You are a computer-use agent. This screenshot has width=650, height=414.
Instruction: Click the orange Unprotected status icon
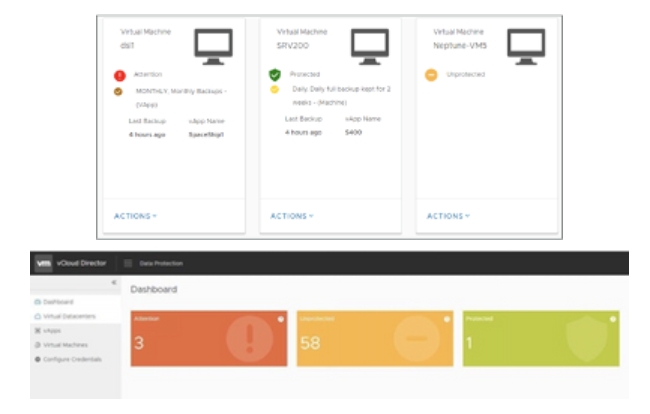tap(431, 75)
